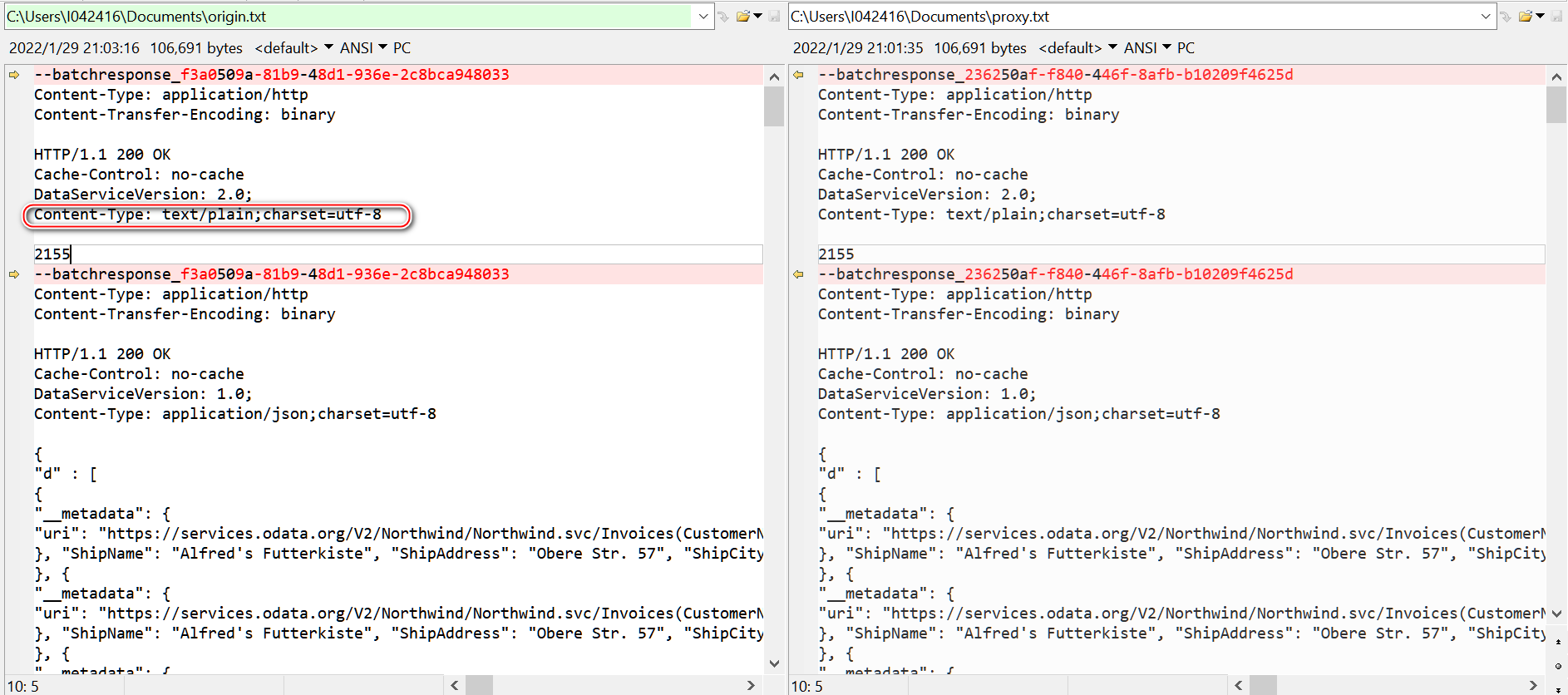Save the left file origin.txt

tap(775, 17)
